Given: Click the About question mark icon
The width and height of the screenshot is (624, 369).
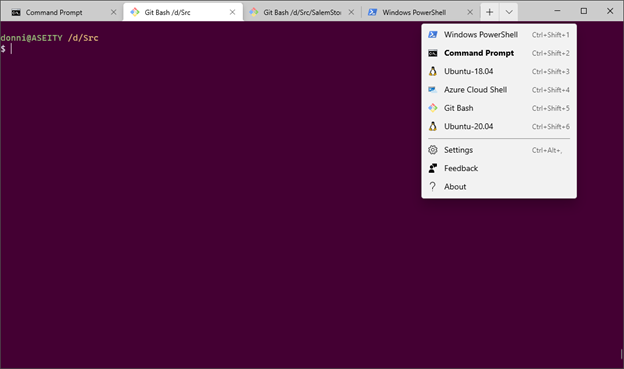Looking at the screenshot, I should [433, 186].
